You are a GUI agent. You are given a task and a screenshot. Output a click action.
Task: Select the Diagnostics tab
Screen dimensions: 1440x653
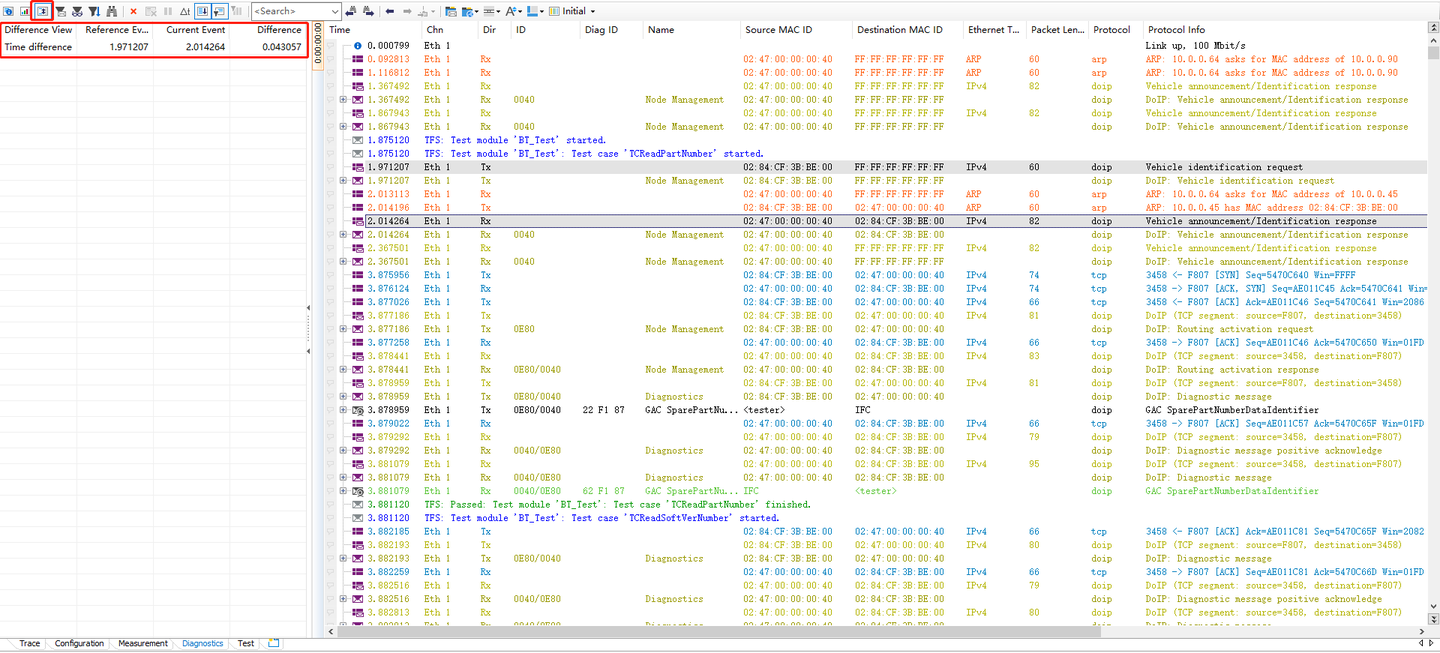tap(203, 643)
